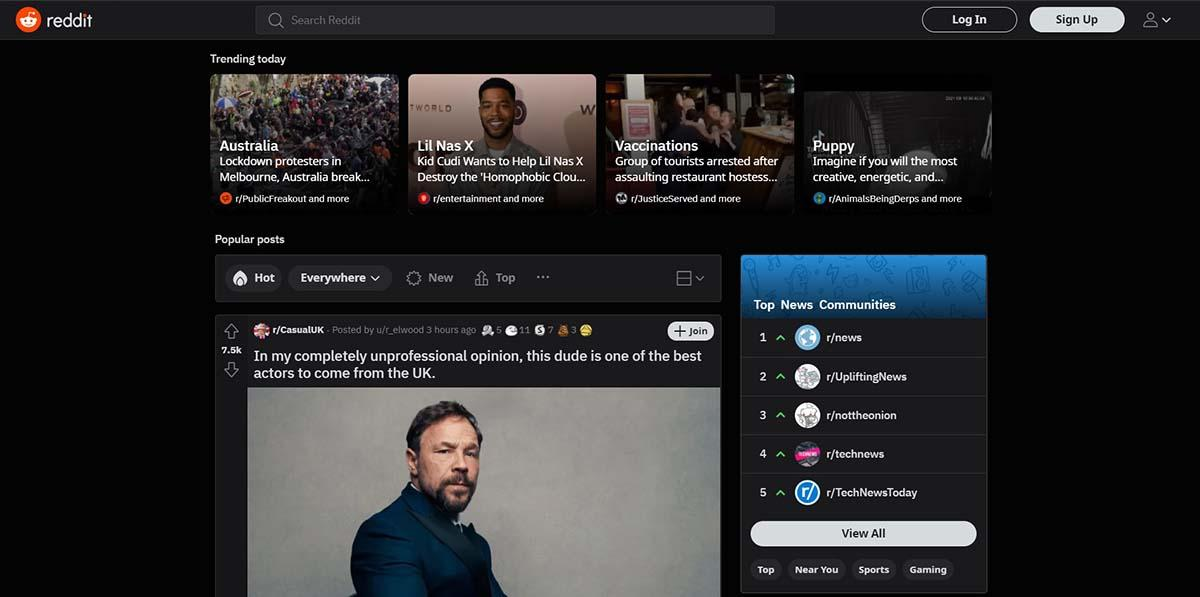
Task: Click the search magnifier icon
Action: 276,20
